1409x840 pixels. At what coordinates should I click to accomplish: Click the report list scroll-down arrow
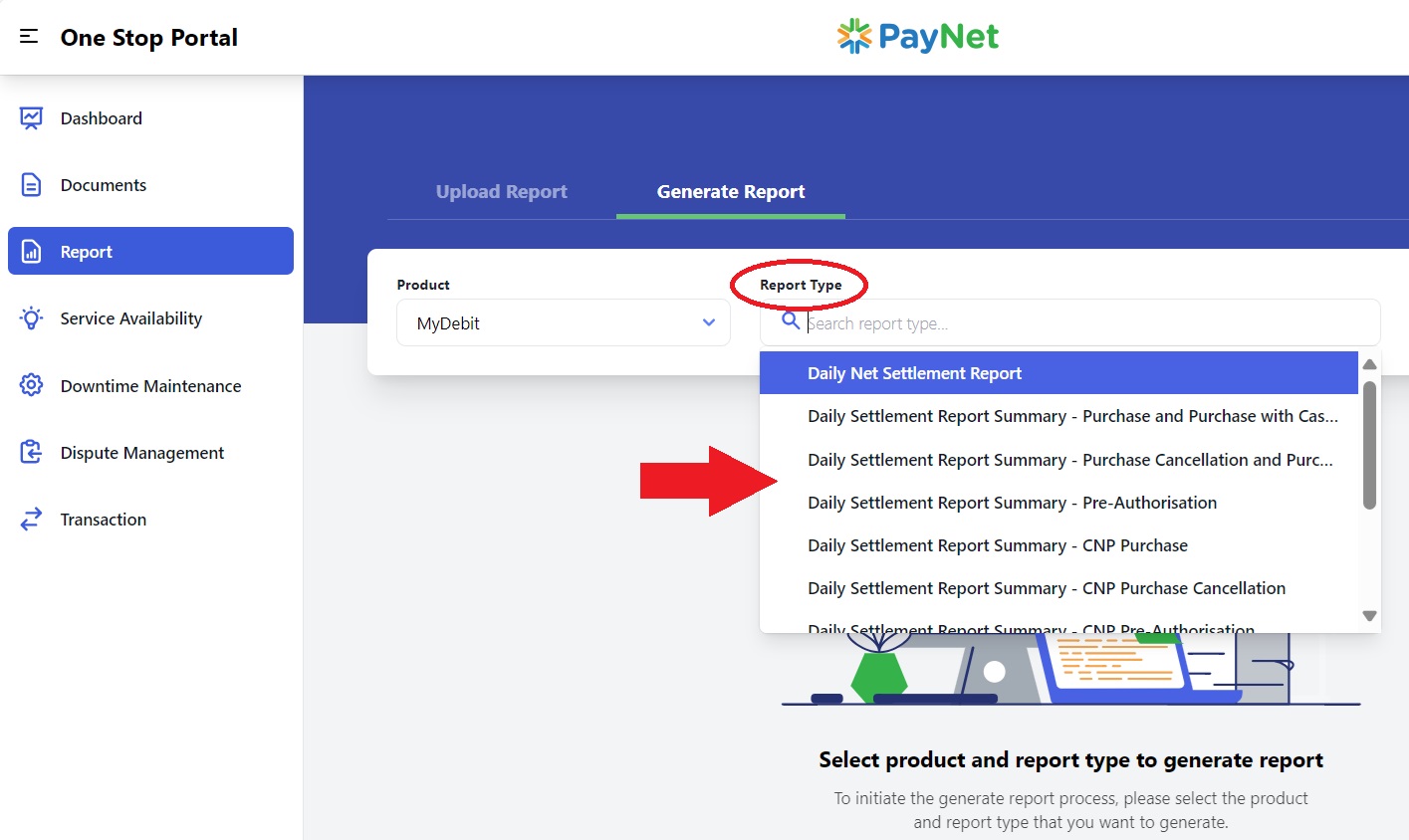[x=1369, y=616]
